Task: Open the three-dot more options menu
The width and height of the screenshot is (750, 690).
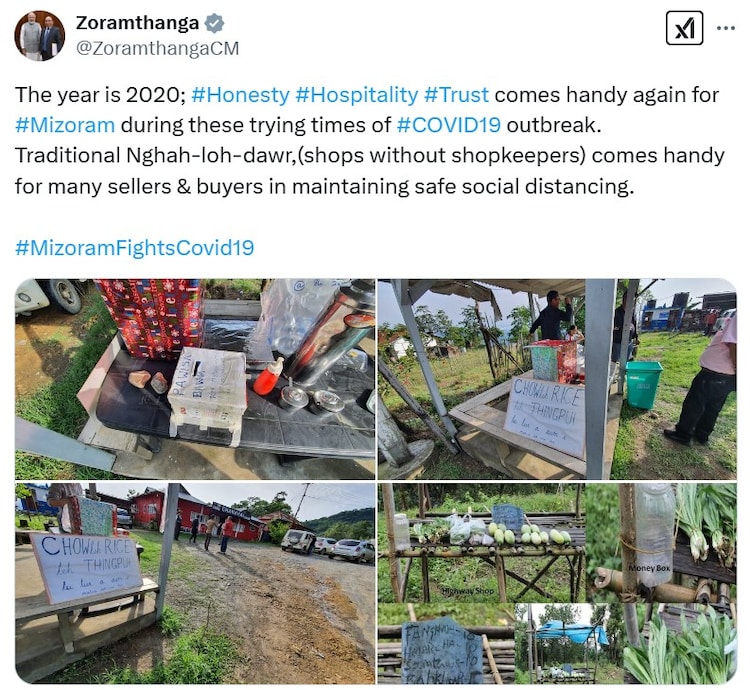Action: [x=726, y=28]
